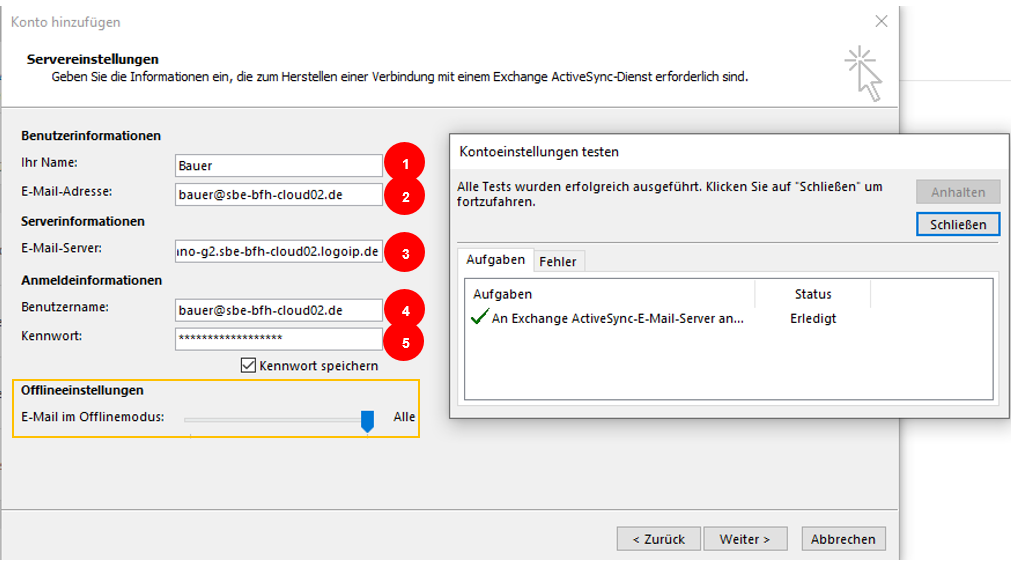1011x561 pixels.
Task: Select the Aufgaben tab
Action: [x=495, y=259]
